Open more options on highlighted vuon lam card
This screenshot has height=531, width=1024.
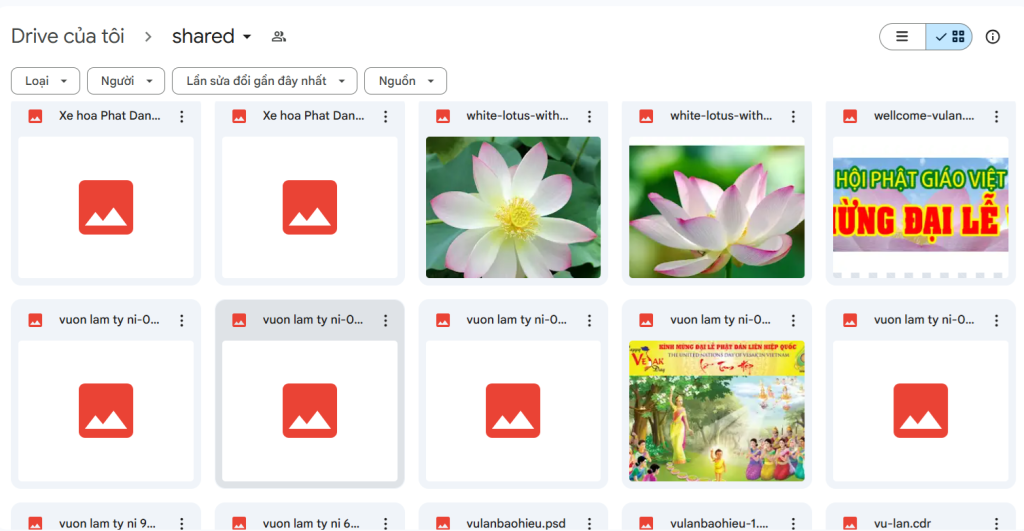coord(385,320)
